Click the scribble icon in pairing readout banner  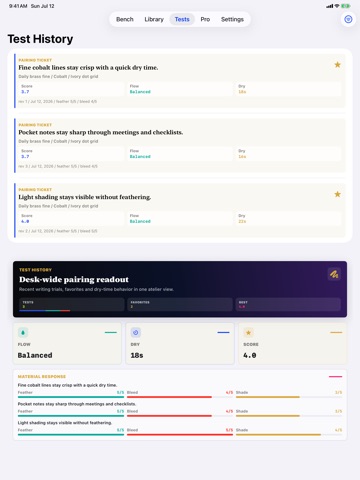(x=334, y=274)
